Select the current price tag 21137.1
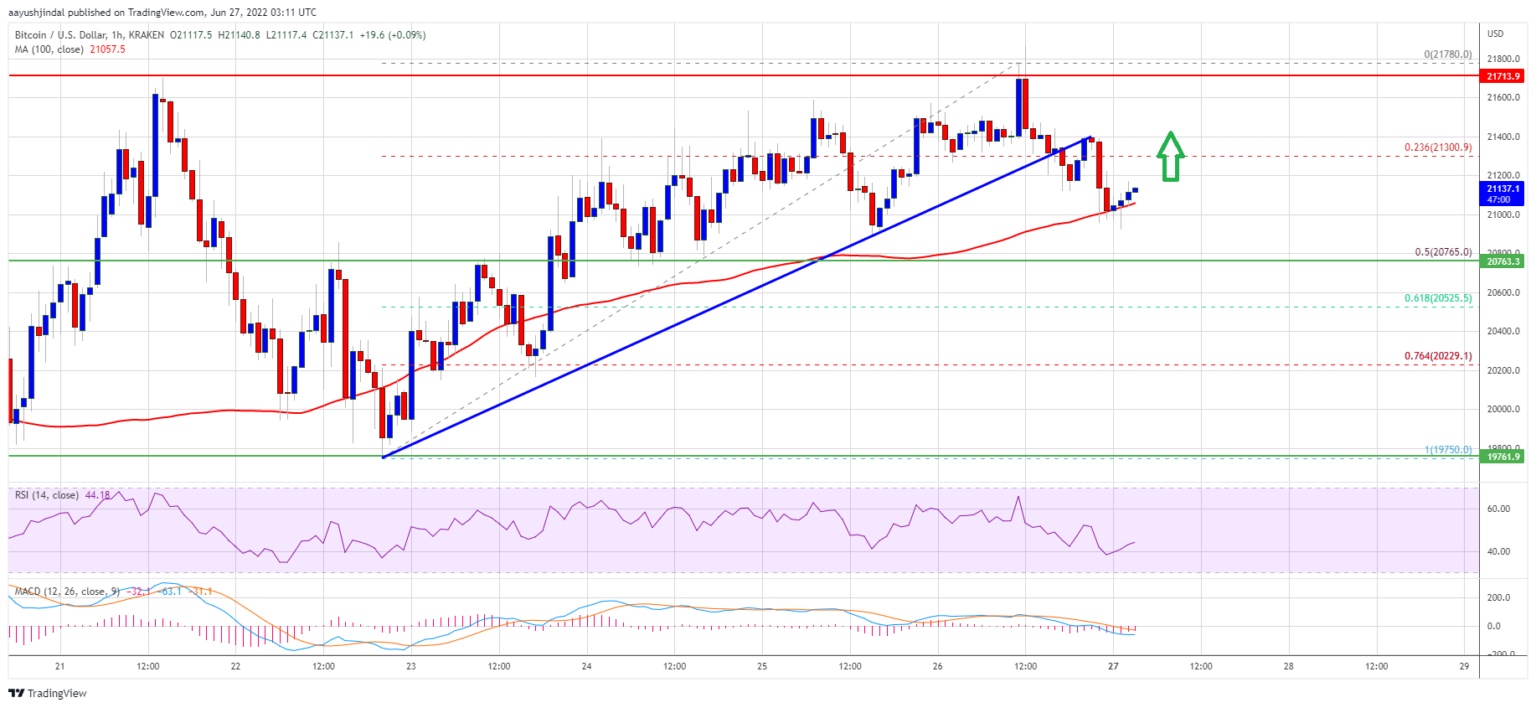Screen dimensions: 1536x708 point(1504,188)
